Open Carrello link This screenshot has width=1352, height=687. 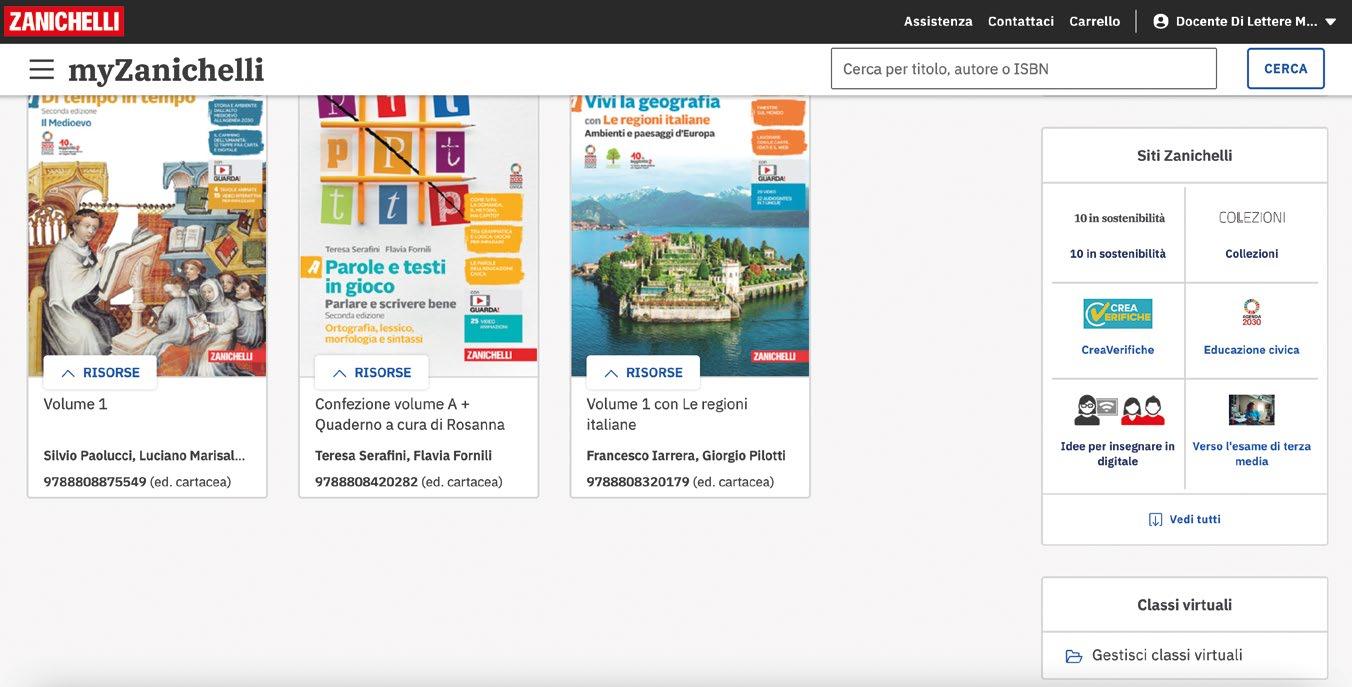(x=1095, y=21)
